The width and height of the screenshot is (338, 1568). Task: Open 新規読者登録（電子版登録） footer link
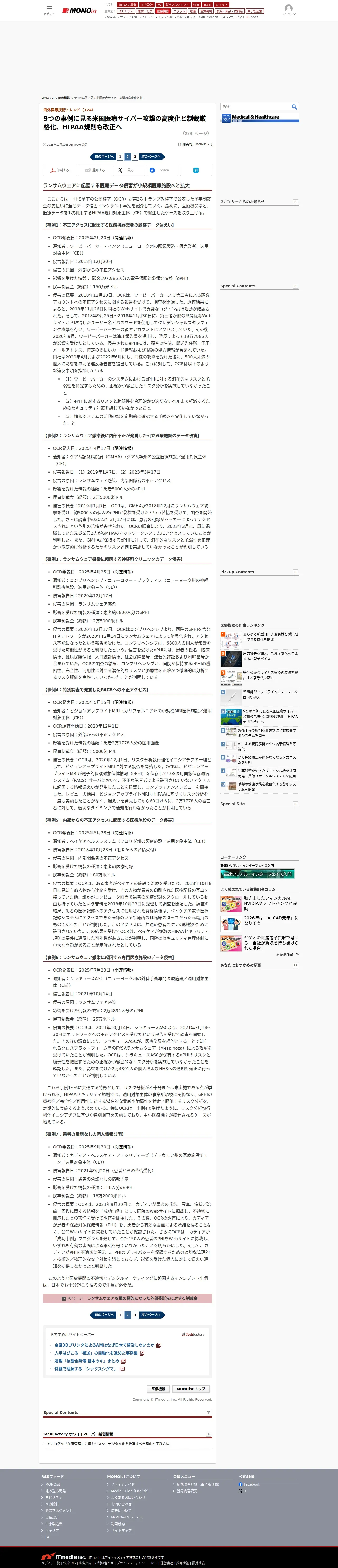pyautogui.click(x=198, y=1484)
